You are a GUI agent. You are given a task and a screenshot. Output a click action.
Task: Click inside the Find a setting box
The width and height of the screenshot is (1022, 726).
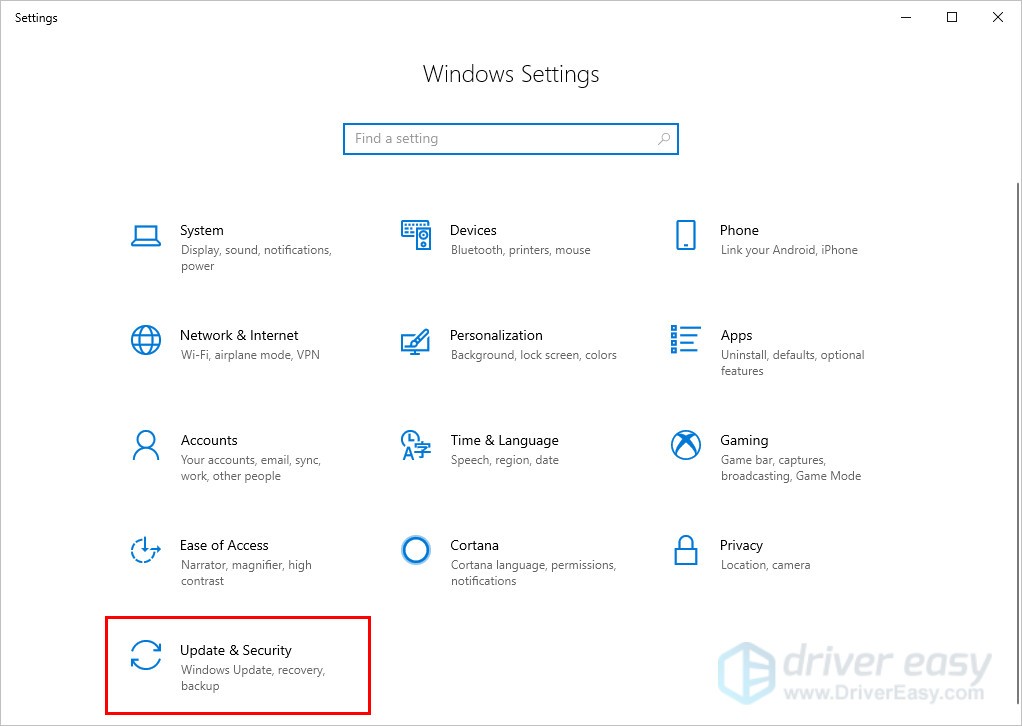[x=480, y=138]
